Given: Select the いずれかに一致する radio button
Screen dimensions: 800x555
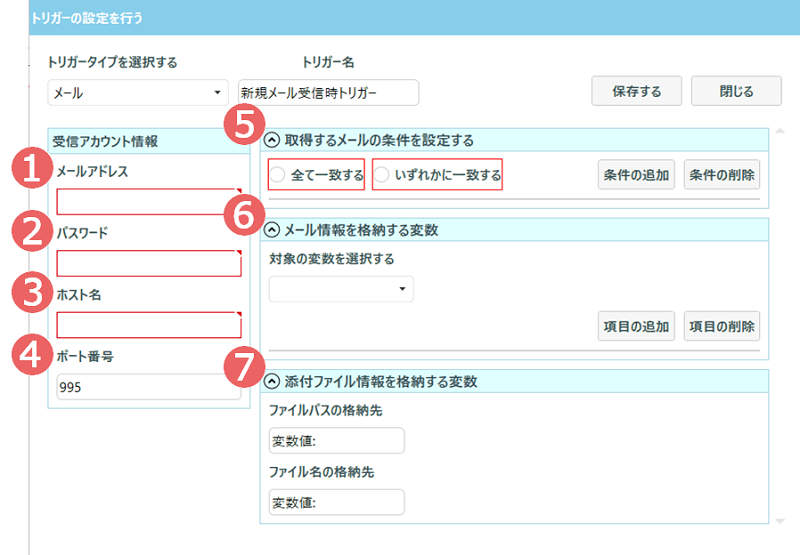Looking at the screenshot, I should click(x=381, y=175).
